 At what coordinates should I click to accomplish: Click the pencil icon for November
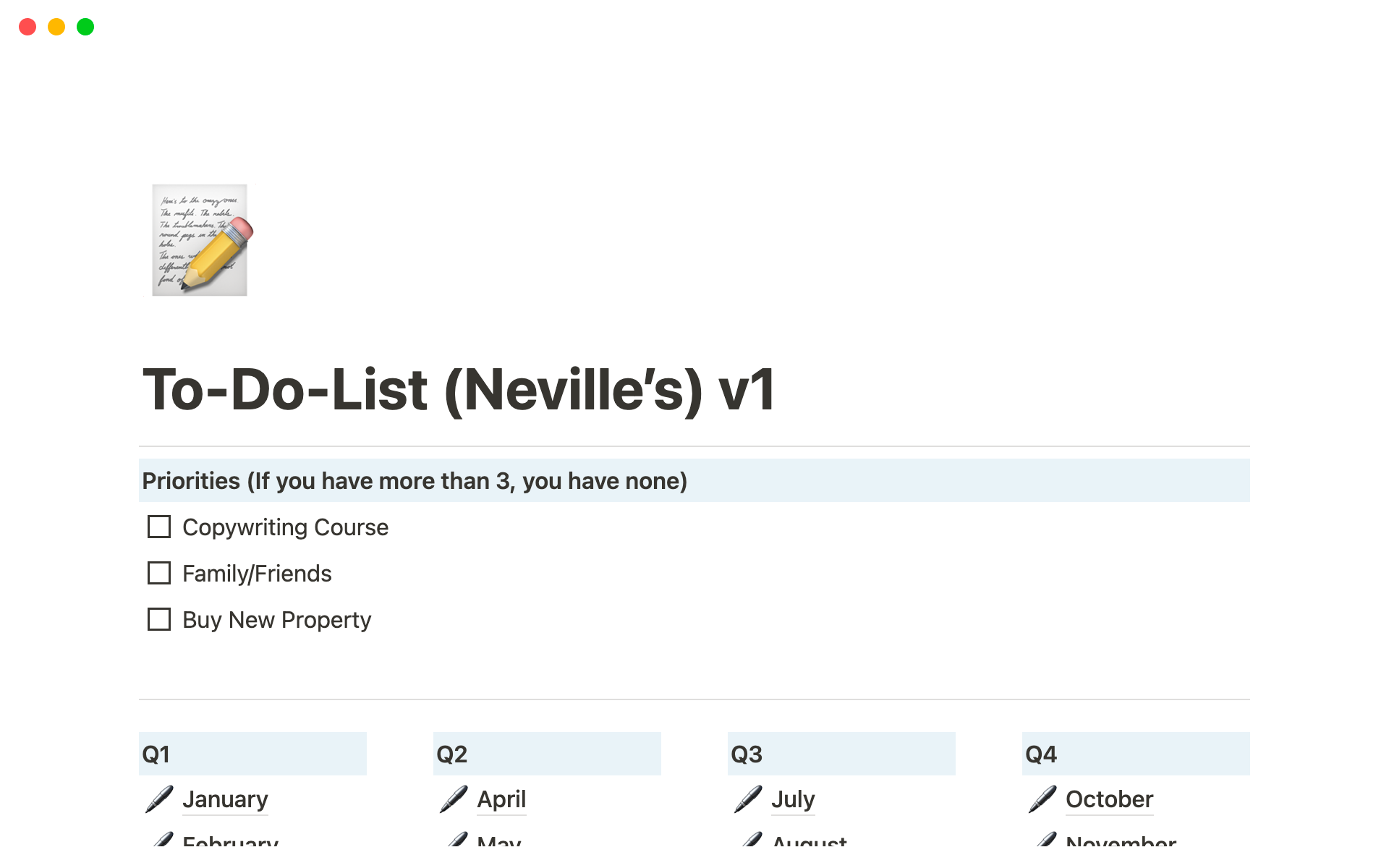[1042, 839]
